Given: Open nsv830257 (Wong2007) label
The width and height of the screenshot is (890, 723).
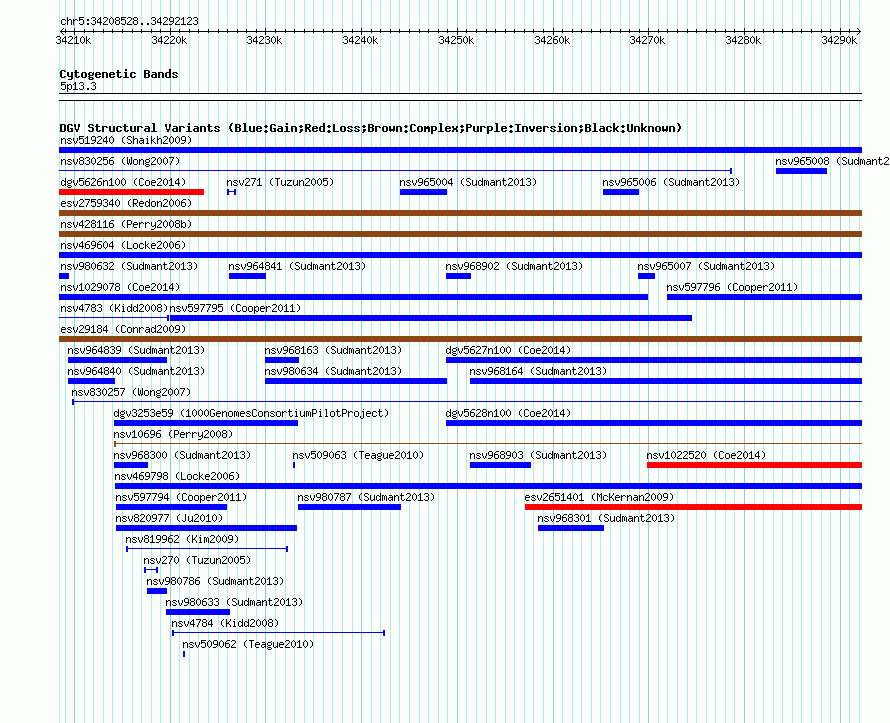Looking at the screenshot, I should tap(131, 392).
